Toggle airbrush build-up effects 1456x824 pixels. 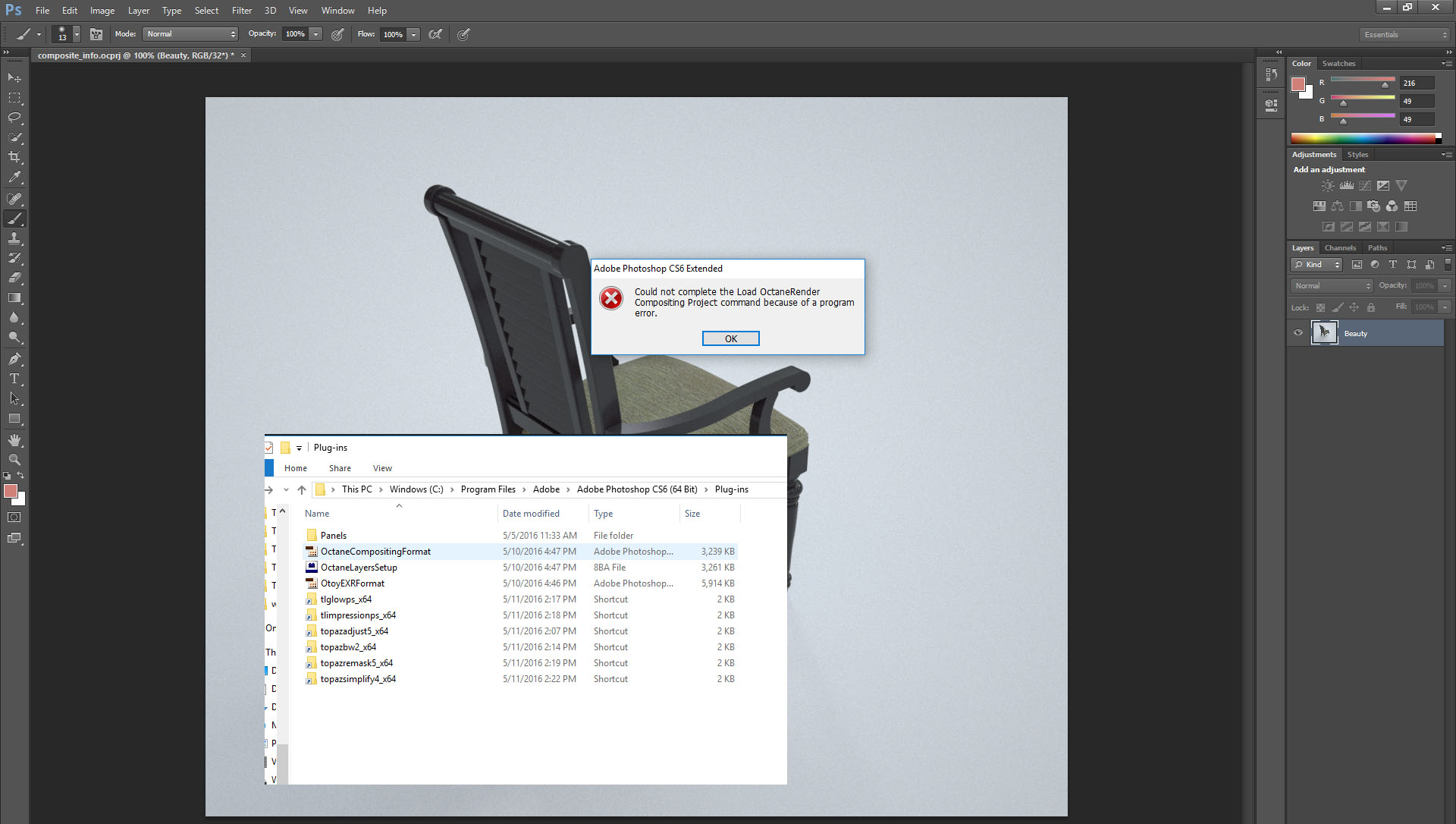[435, 34]
